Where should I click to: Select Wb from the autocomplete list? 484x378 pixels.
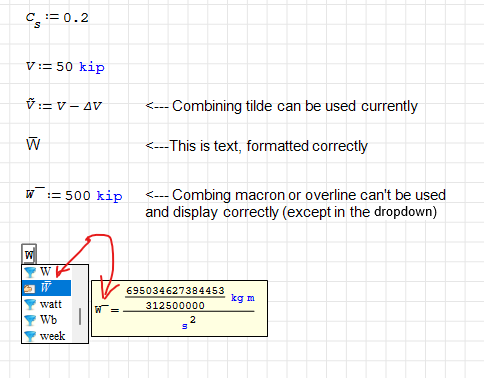pos(46,320)
